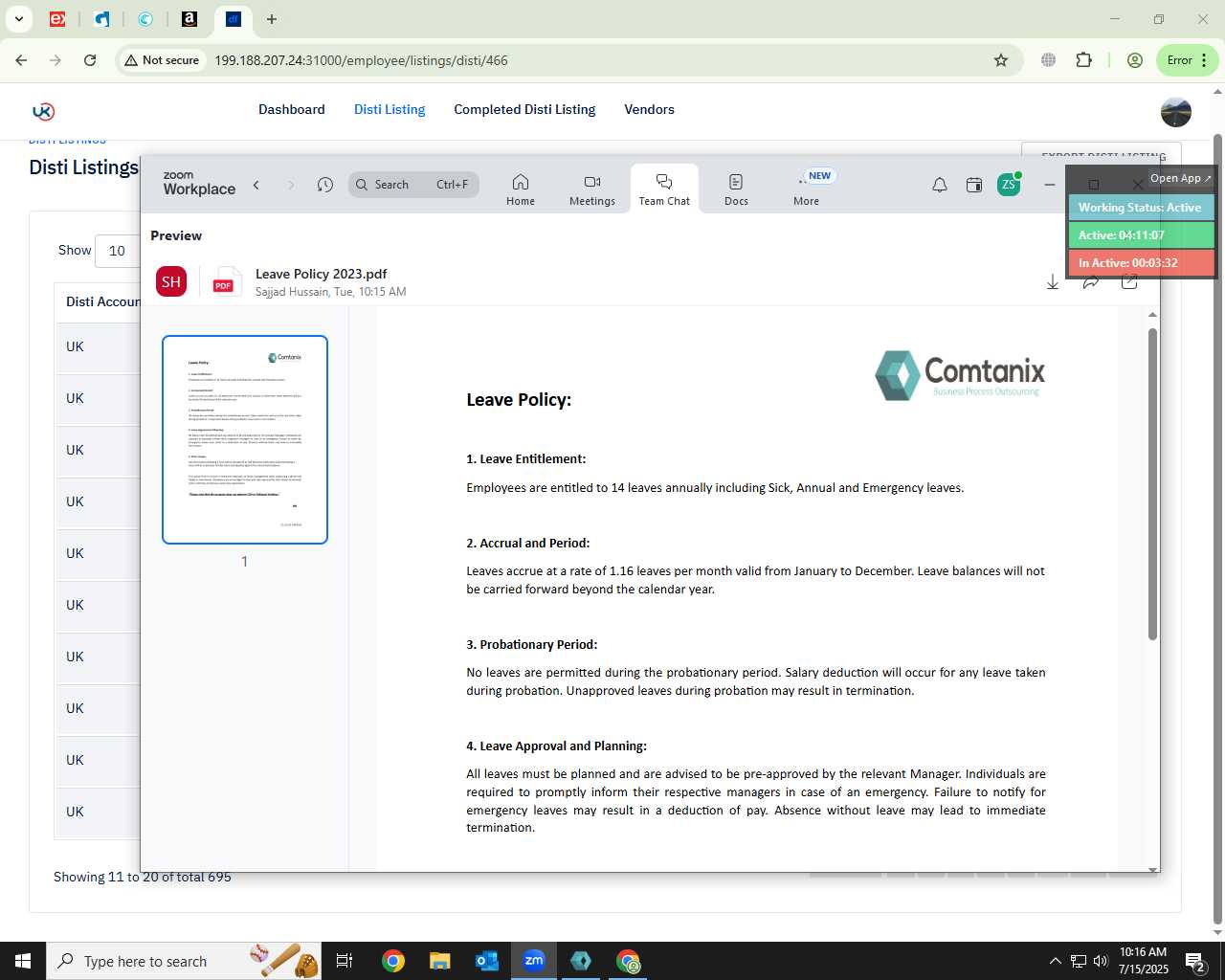
Task: Open the browser extensions puzzle icon
Action: click(x=1083, y=60)
